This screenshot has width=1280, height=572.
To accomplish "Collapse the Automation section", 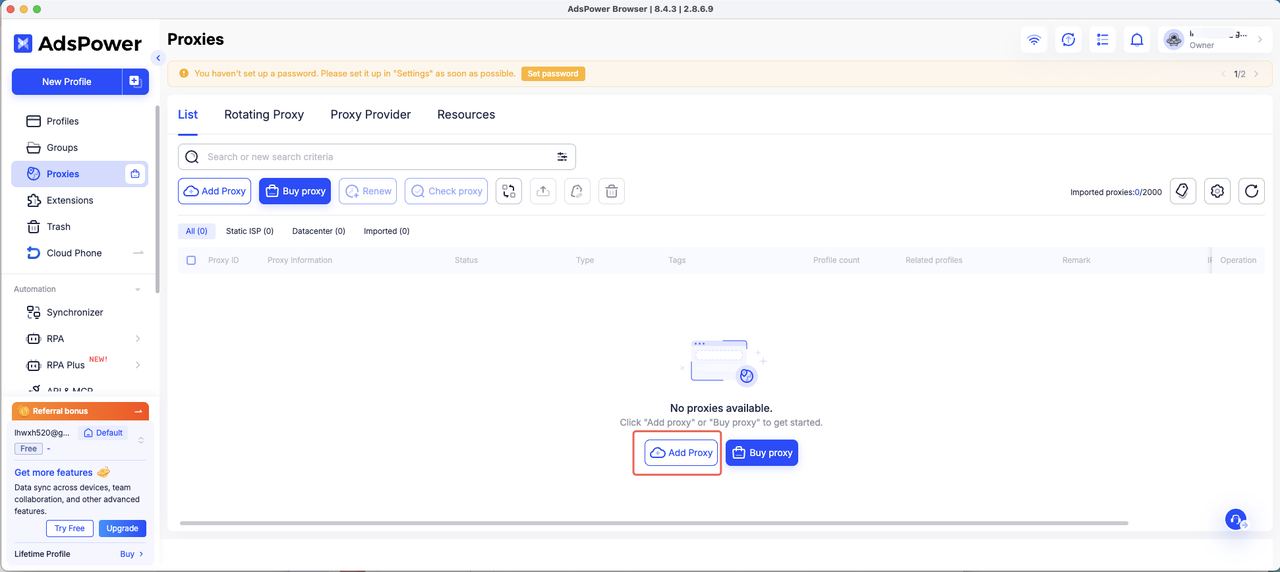I will 137,289.
